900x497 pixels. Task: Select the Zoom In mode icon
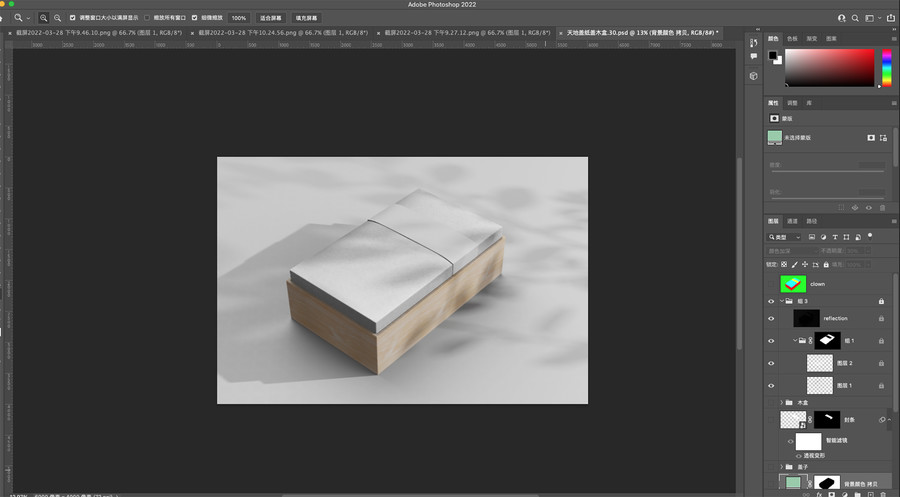coord(43,18)
